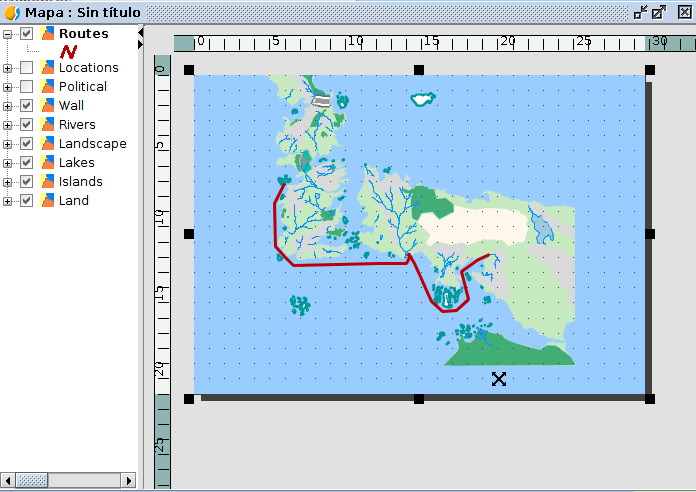Screen dimensions: 696x492
Task: Select the Landscape layer name
Action: click(92, 144)
